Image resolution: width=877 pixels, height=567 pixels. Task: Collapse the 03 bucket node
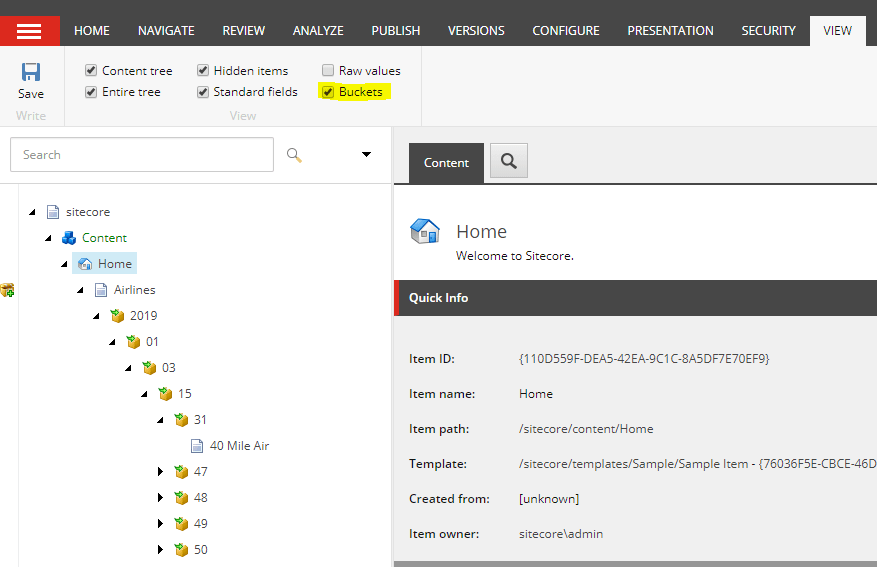[x=128, y=368]
